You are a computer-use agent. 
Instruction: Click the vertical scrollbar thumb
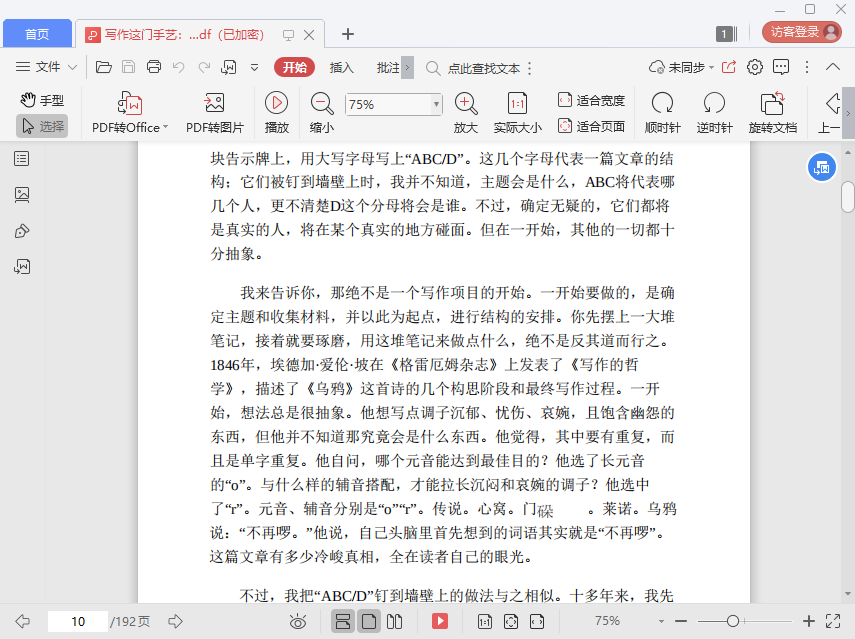847,197
